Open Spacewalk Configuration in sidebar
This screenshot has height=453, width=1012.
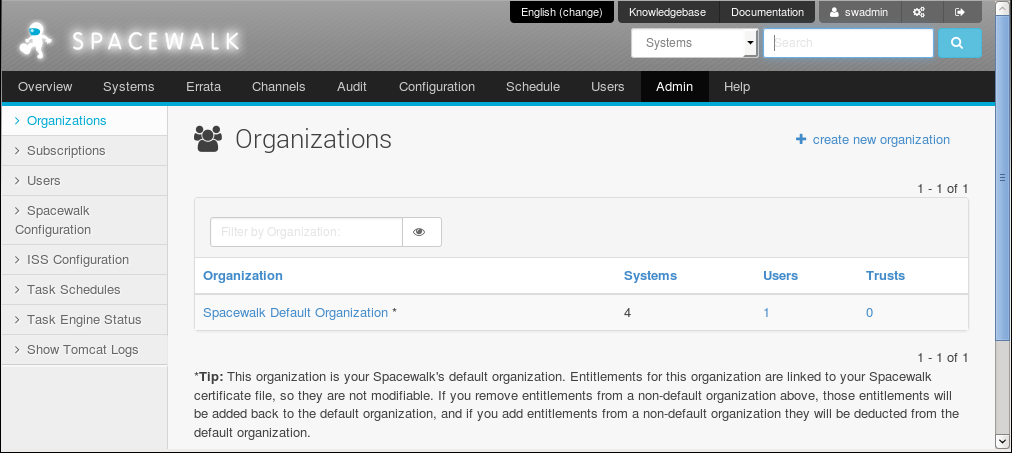(x=85, y=220)
